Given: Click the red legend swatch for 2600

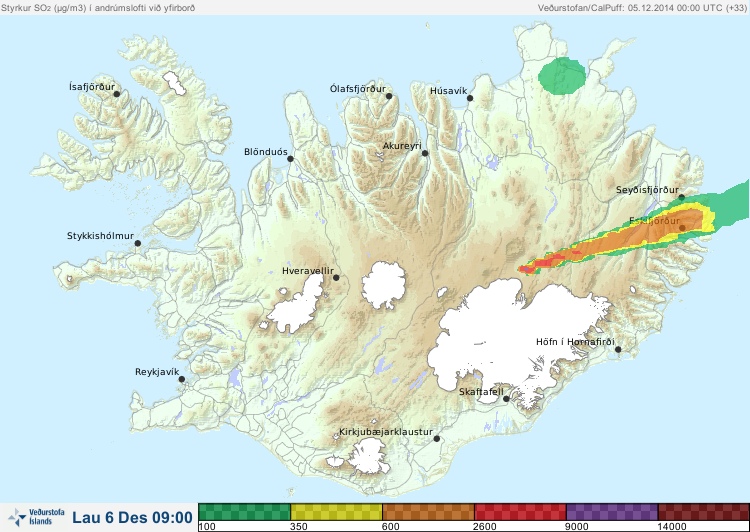Looking at the screenshot, I should [x=520, y=511].
